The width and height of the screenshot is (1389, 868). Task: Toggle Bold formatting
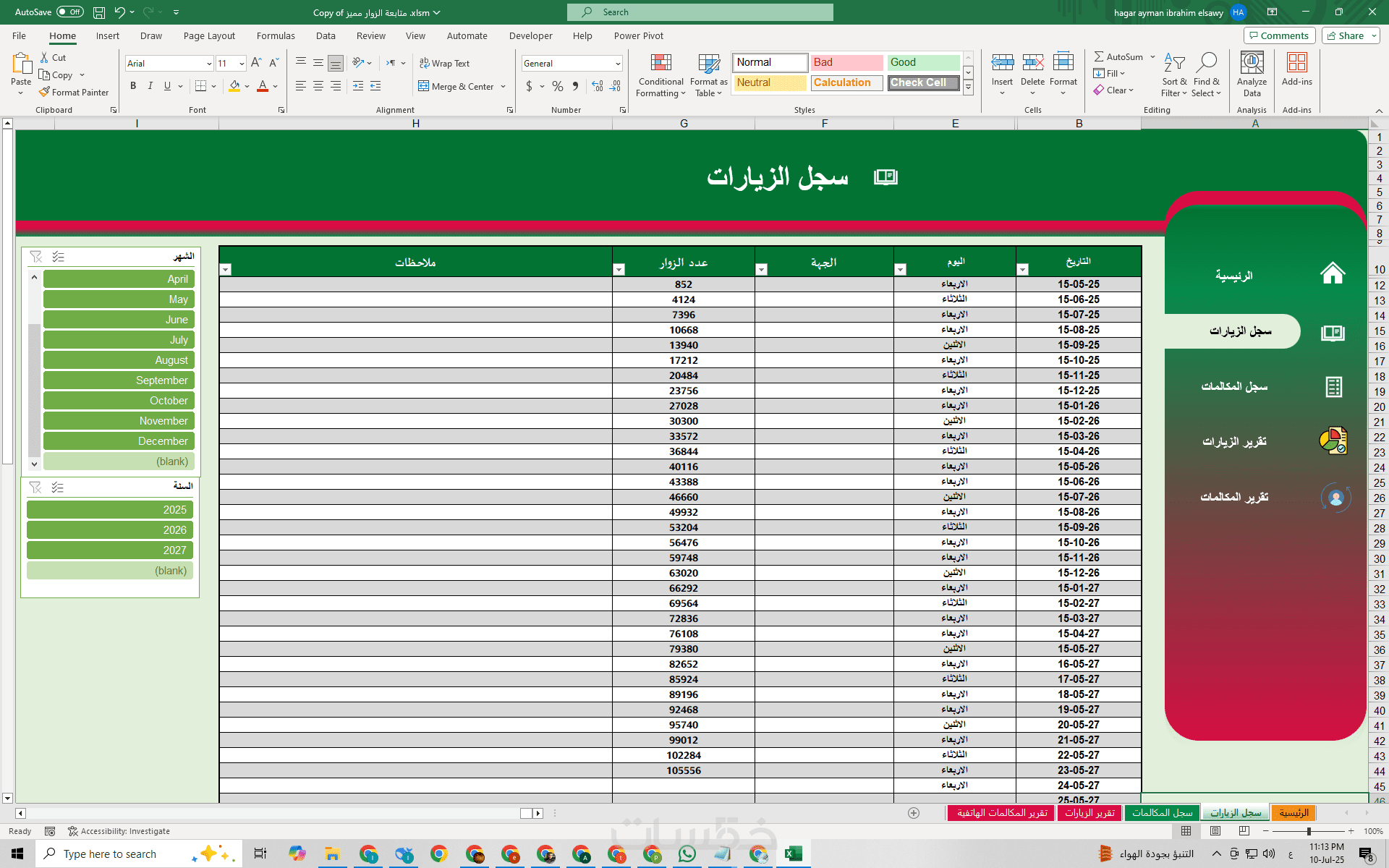[133, 86]
